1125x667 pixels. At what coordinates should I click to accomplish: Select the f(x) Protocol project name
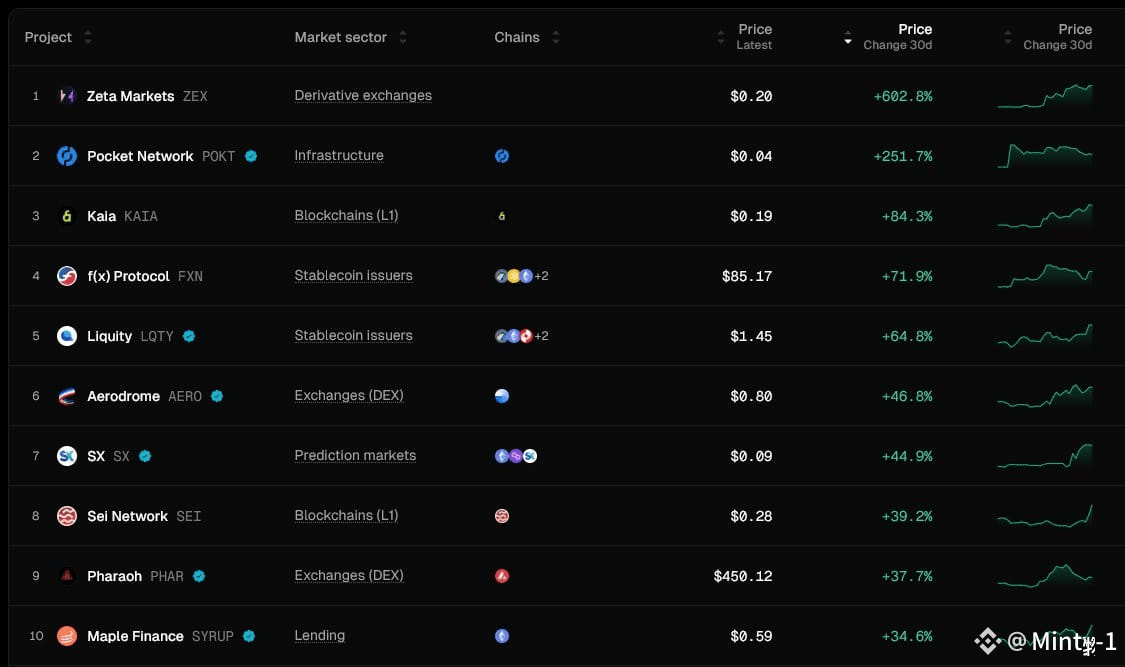tap(128, 276)
